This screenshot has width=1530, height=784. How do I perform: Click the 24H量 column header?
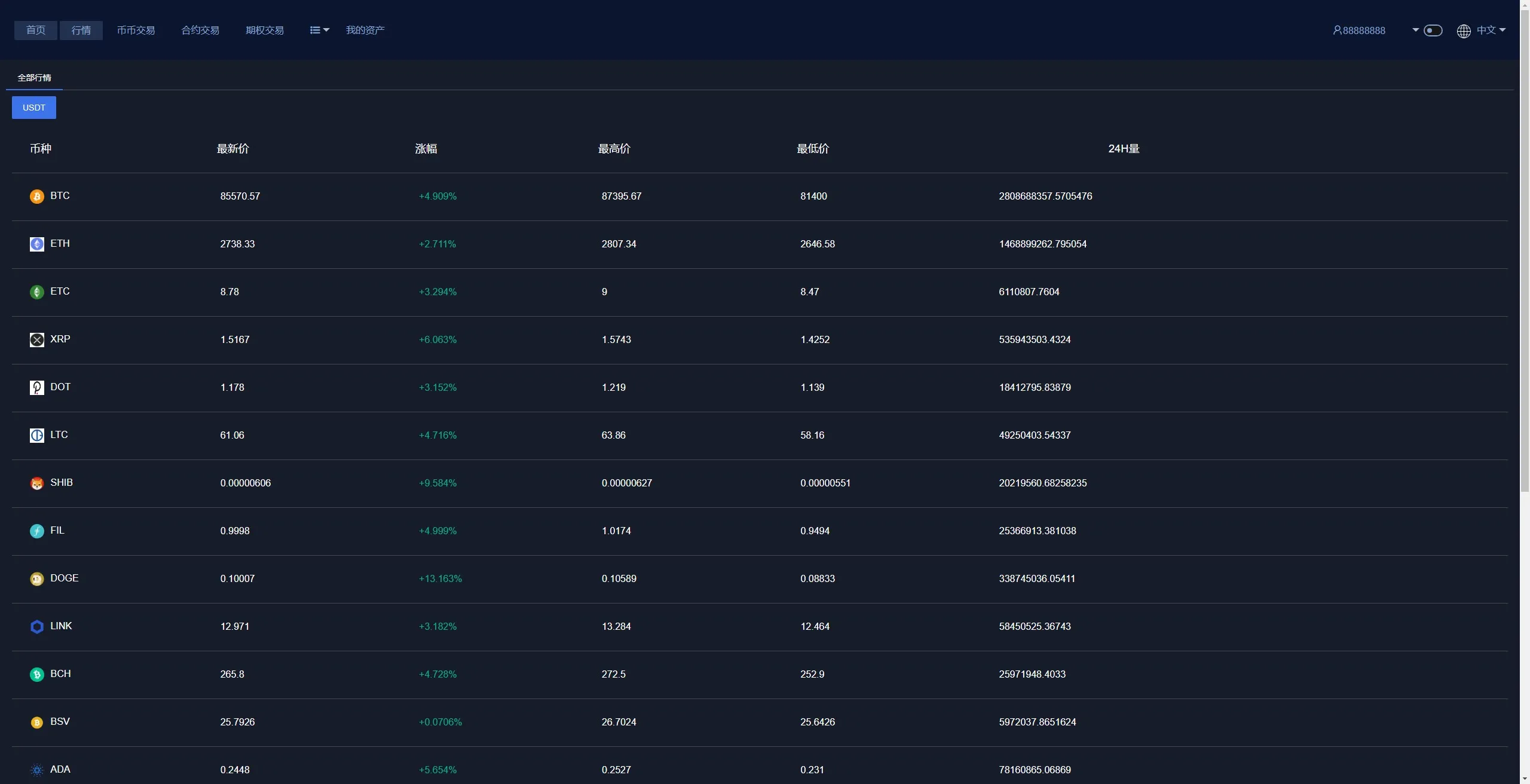click(1124, 149)
